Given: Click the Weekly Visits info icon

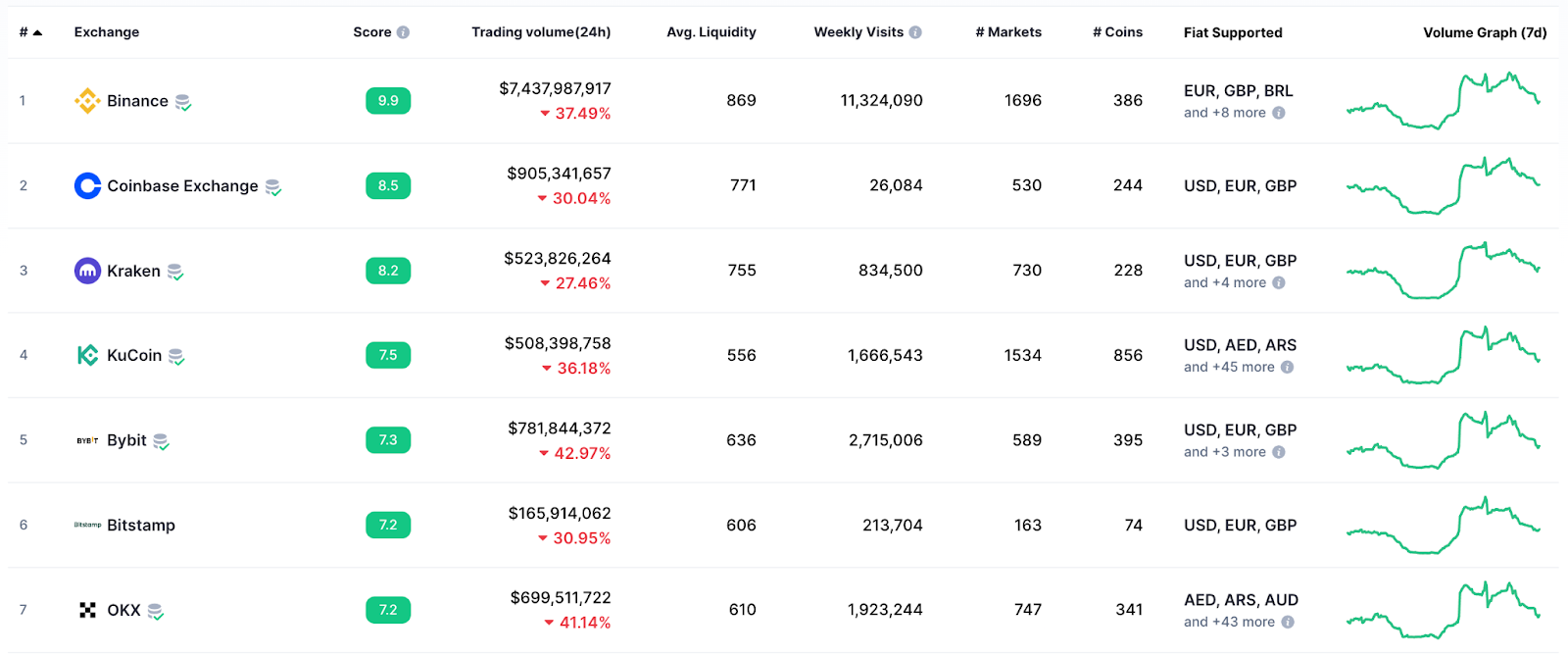Looking at the screenshot, I should (915, 32).
